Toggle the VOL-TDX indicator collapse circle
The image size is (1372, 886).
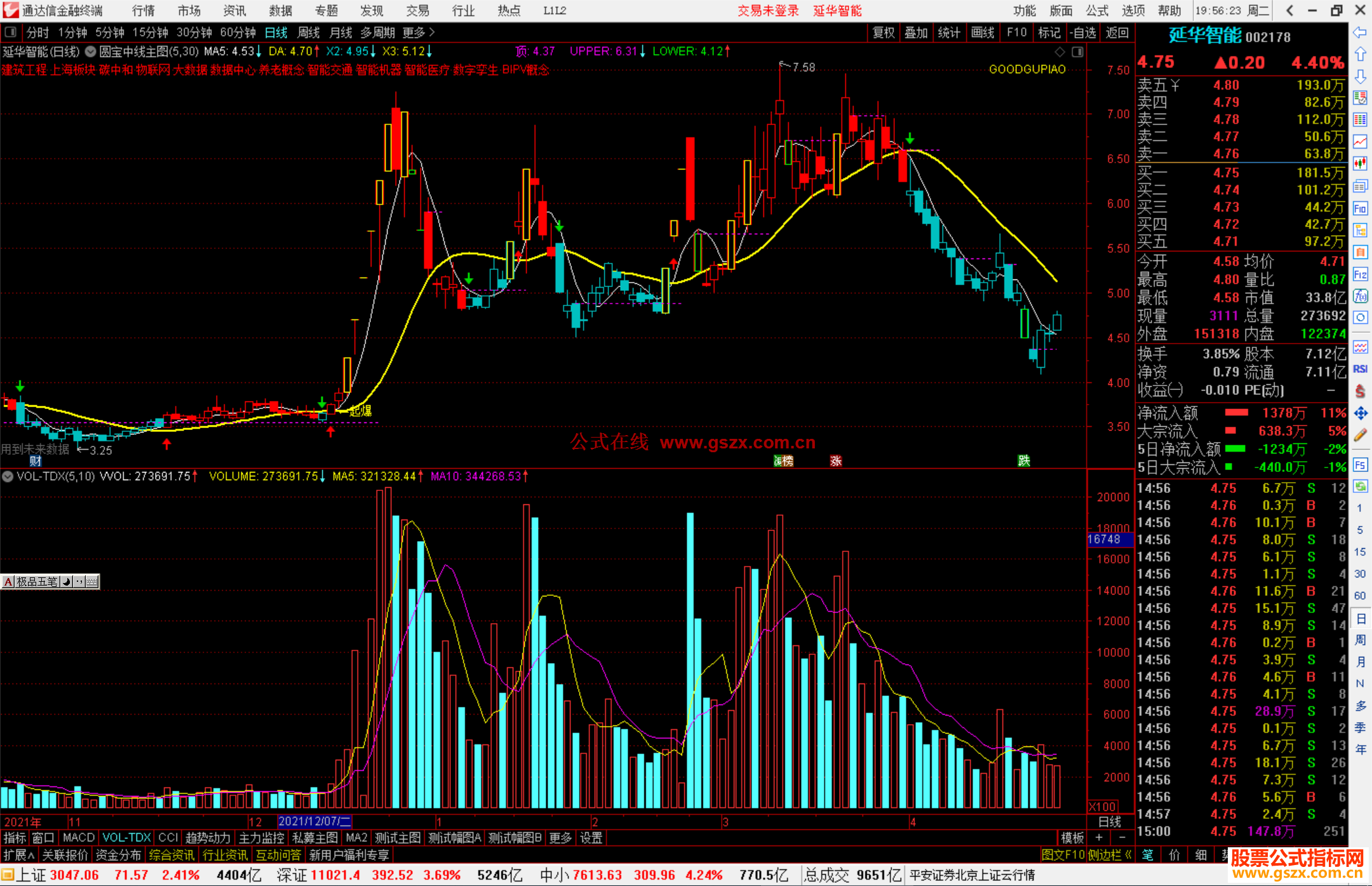point(8,476)
